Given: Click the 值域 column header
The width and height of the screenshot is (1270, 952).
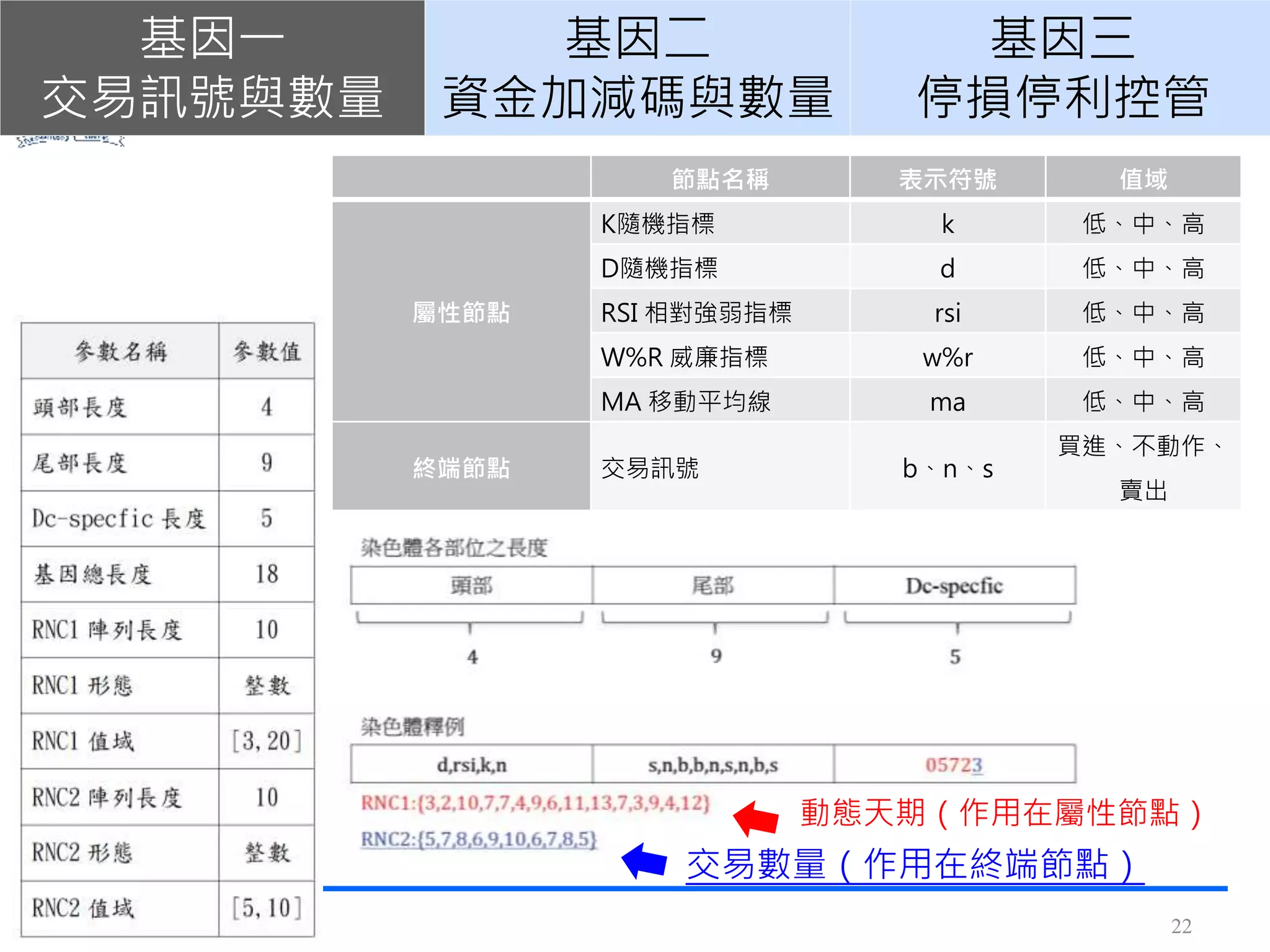Looking at the screenshot, I should (x=1143, y=178).
